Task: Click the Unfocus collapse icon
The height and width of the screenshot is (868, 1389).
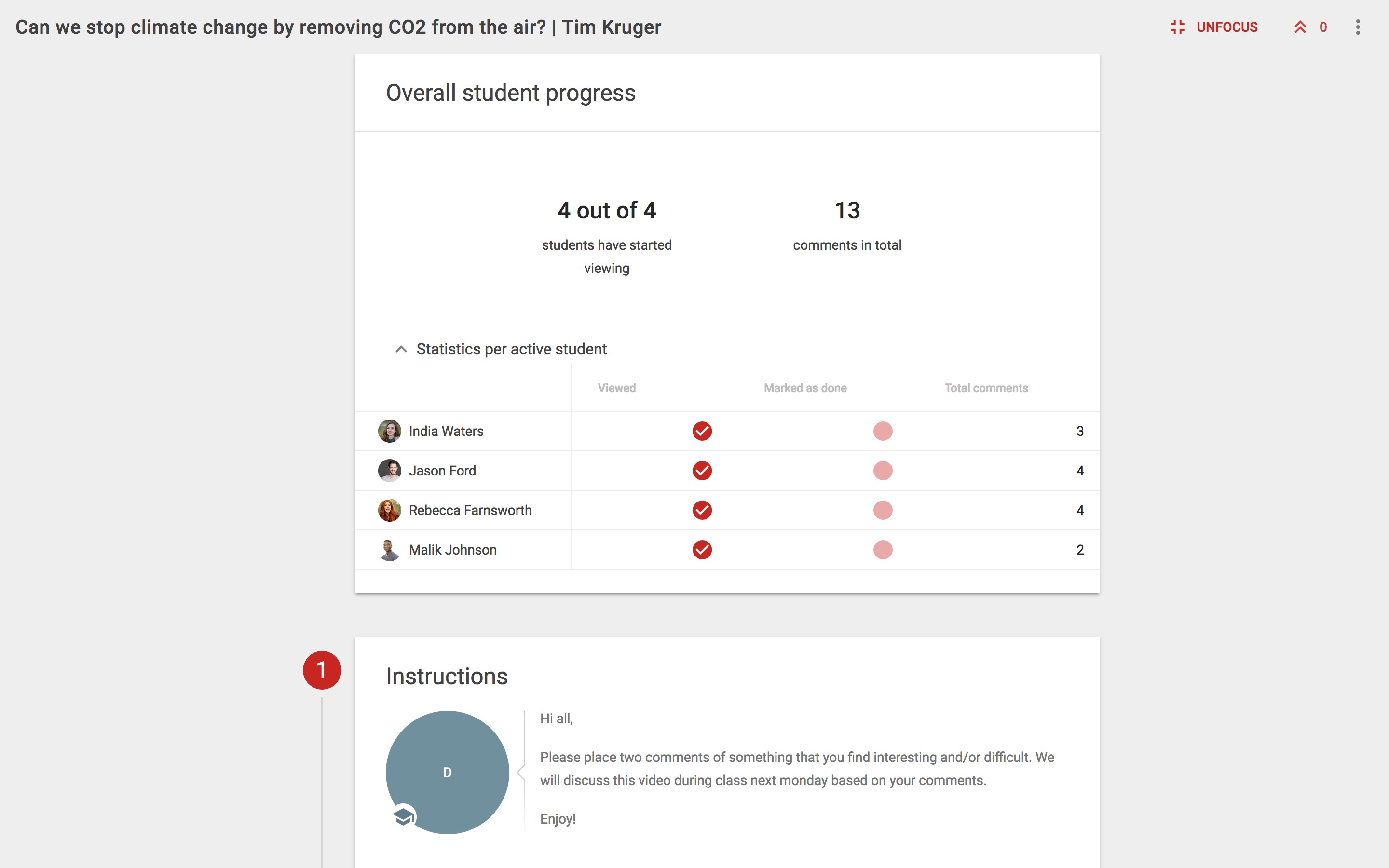Action: [x=1177, y=27]
